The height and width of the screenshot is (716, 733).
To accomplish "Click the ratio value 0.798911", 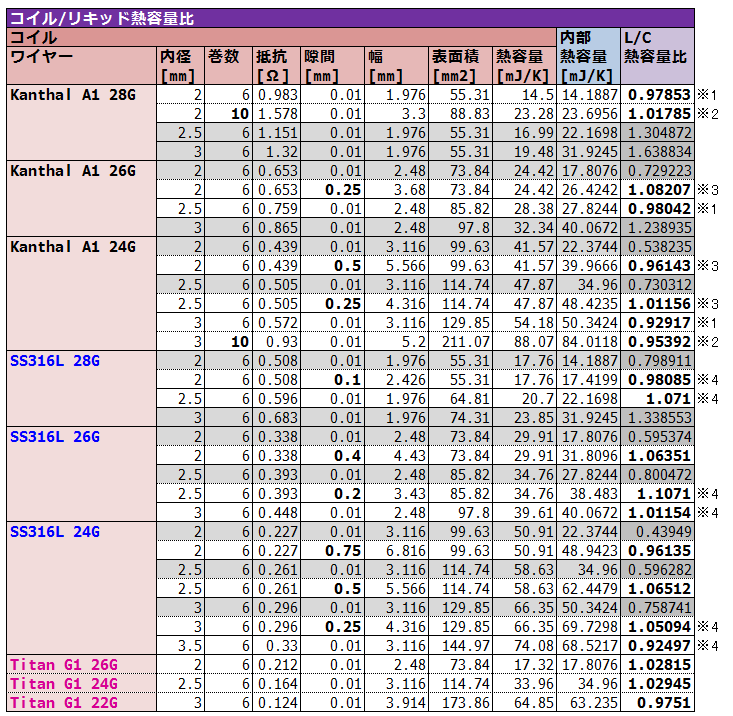I will (x=657, y=361).
